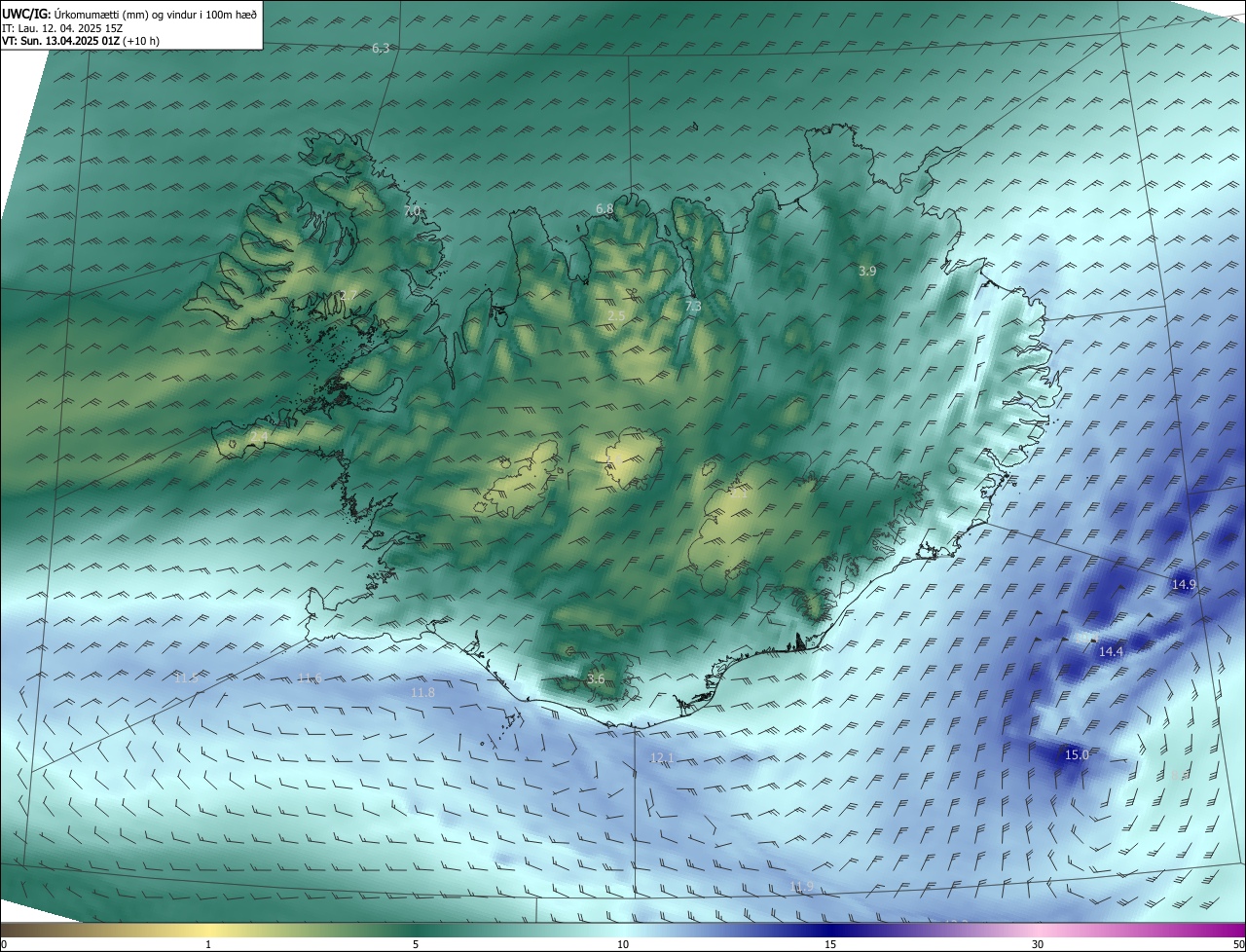Click the 3.9 value label on the map
The height and width of the screenshot is (952, 1246).
click(x=867, y=271)
